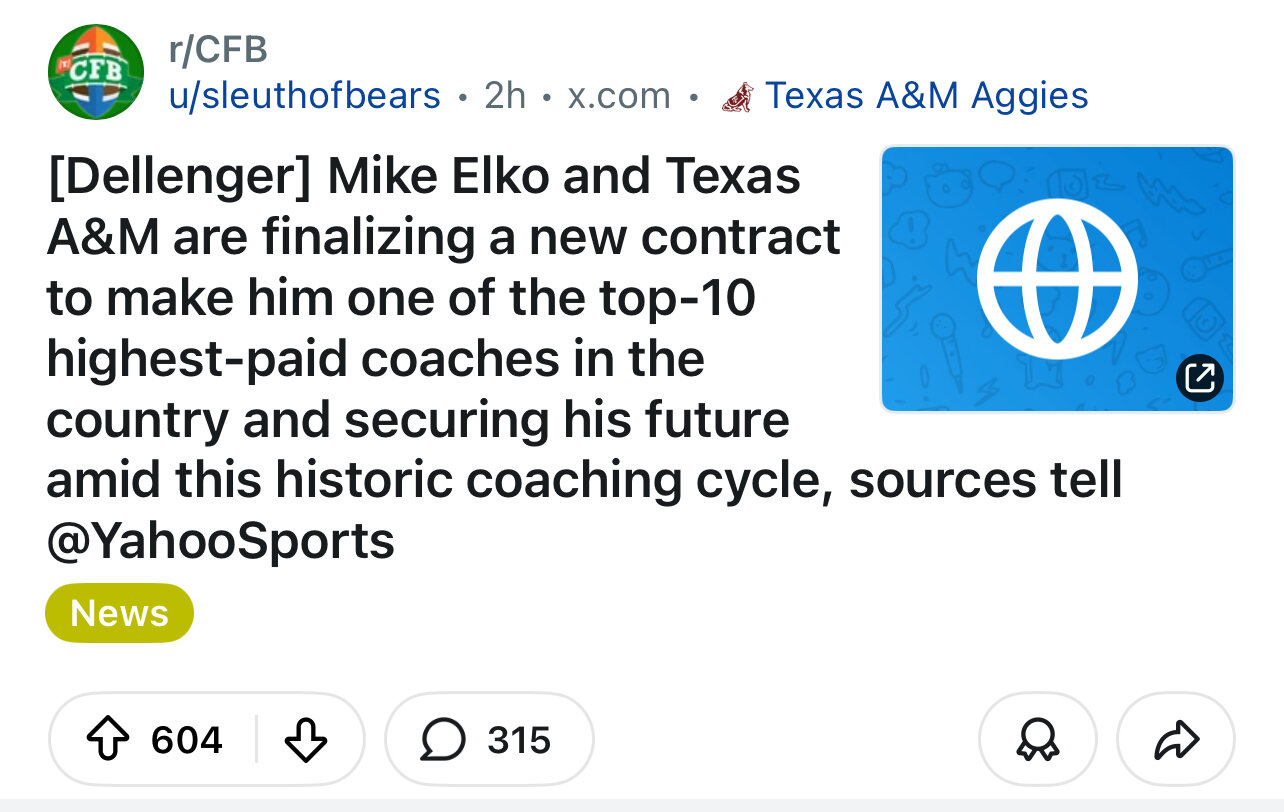Click the 2h post timestamp
This screenshot has width=1284, height=812.
[x=504, y=96]
